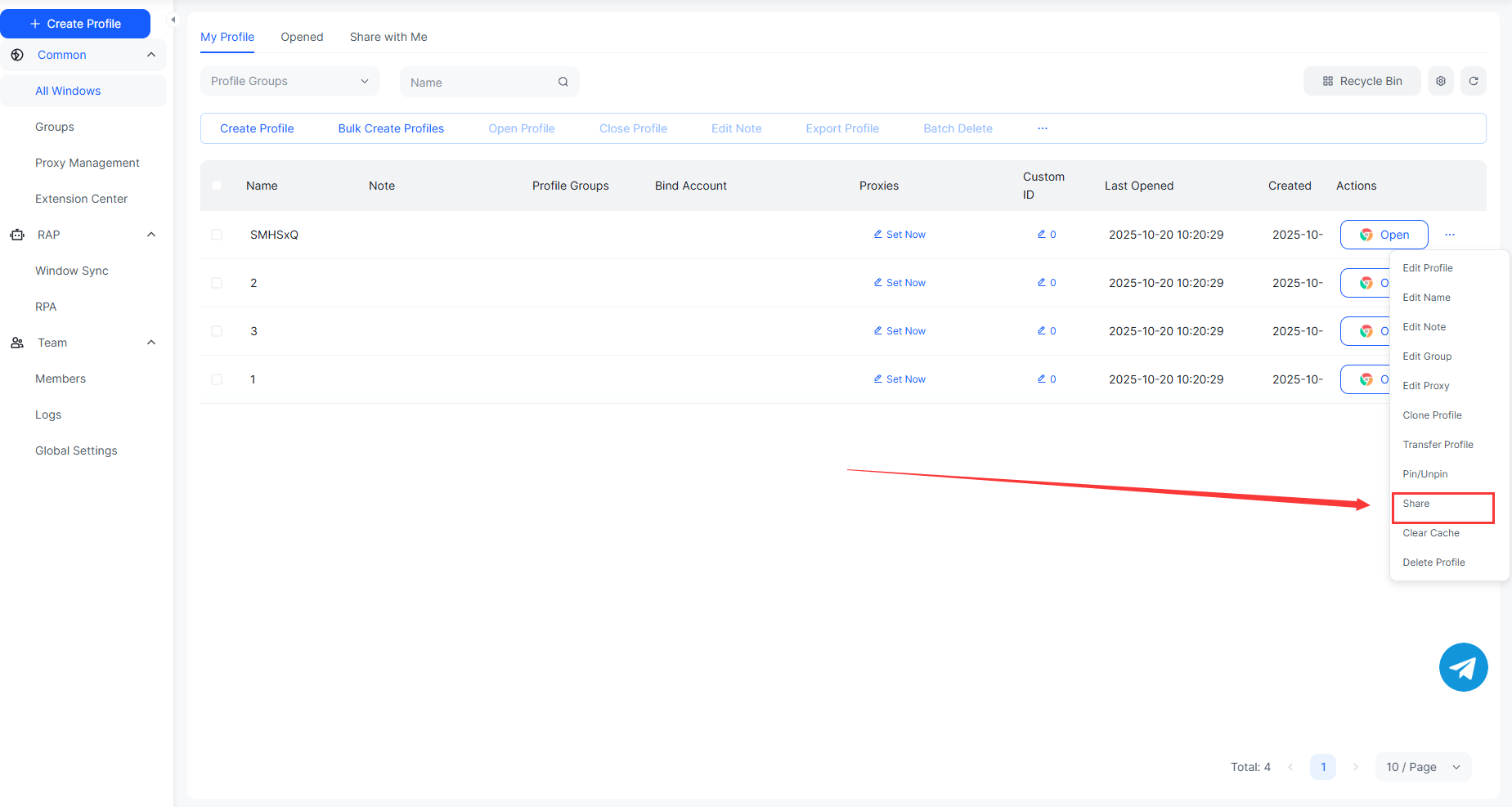Edit Custom ID pencil icon for profile 3

pyautogui.click(x=1042, y=330)
